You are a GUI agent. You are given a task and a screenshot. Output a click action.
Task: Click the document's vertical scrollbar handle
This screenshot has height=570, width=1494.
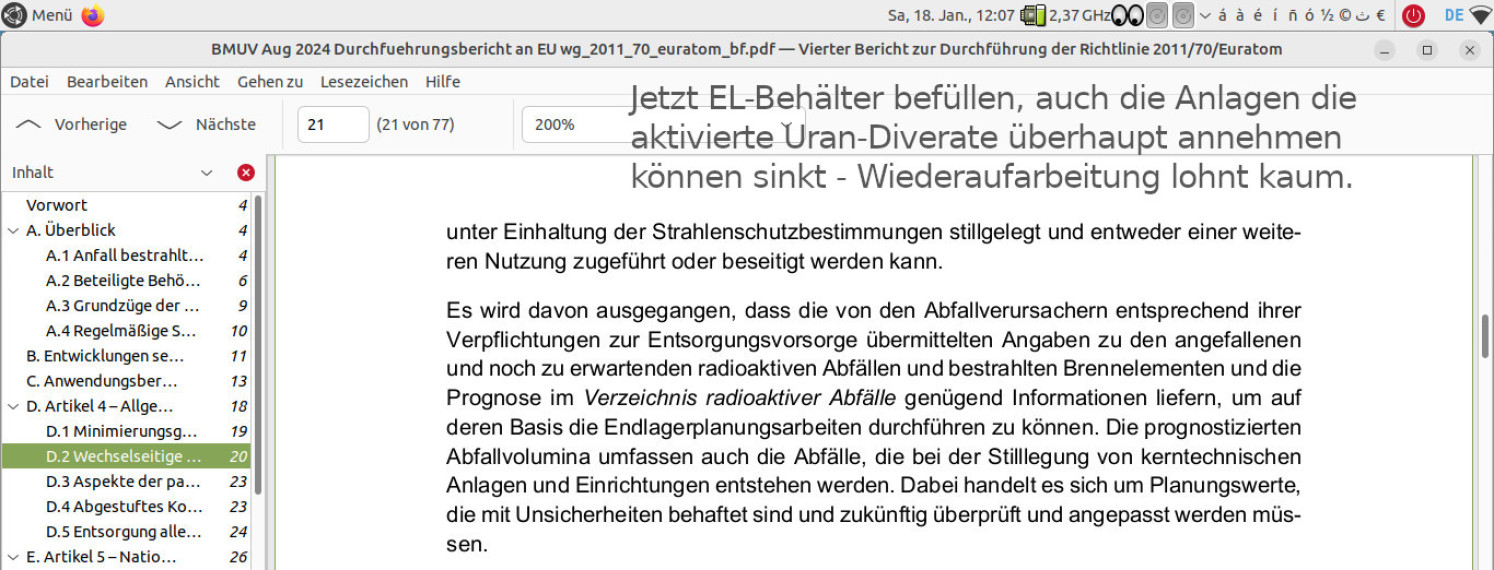point(1486,335)
